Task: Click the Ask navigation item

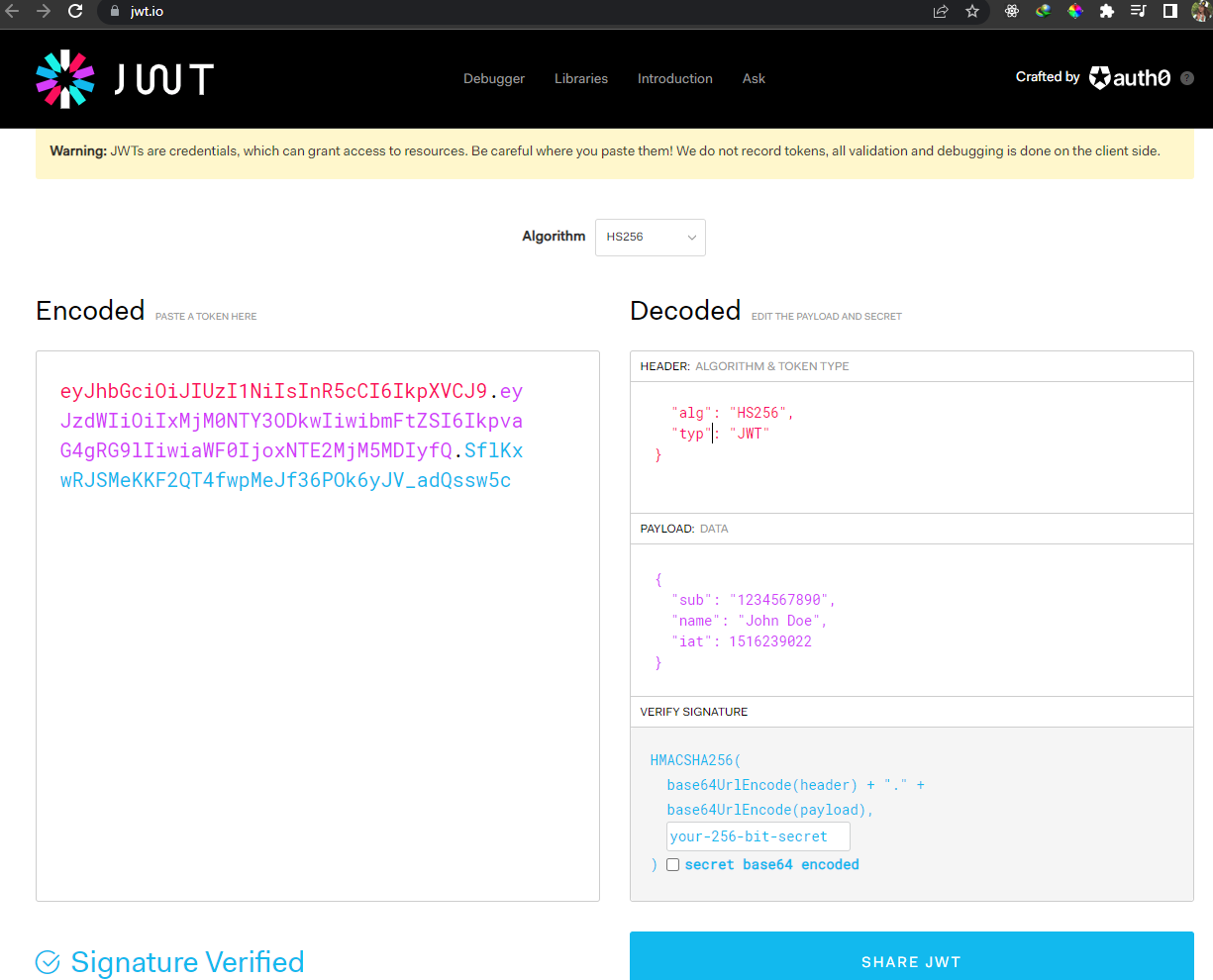Action: click(x=754, y=78)
